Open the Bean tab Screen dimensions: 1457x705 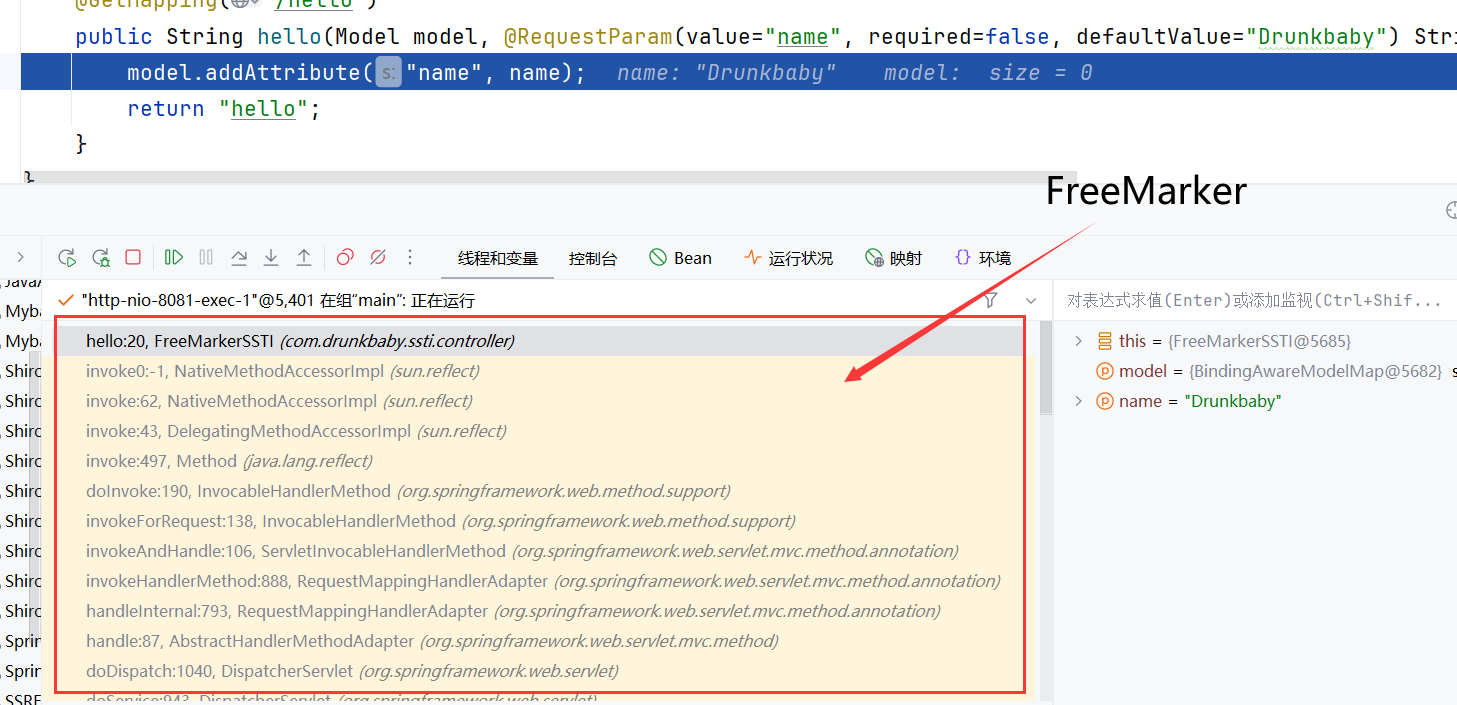(680, 259)
